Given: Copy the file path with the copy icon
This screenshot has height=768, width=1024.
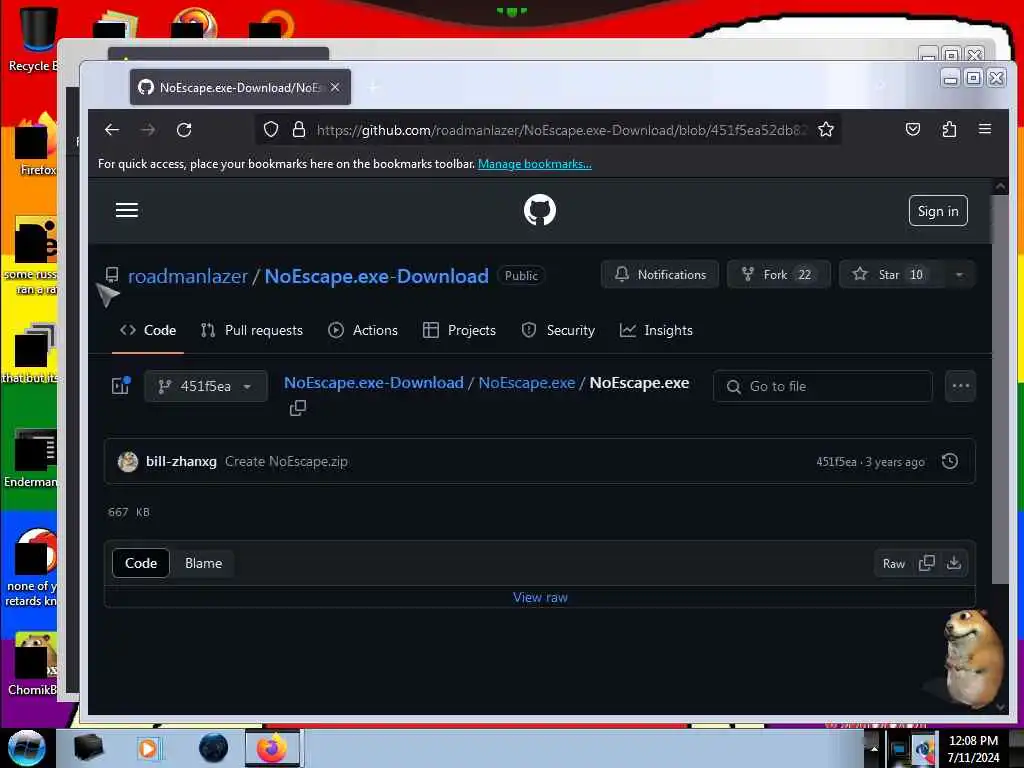Looking at the screenshot, I should (298, 408).
